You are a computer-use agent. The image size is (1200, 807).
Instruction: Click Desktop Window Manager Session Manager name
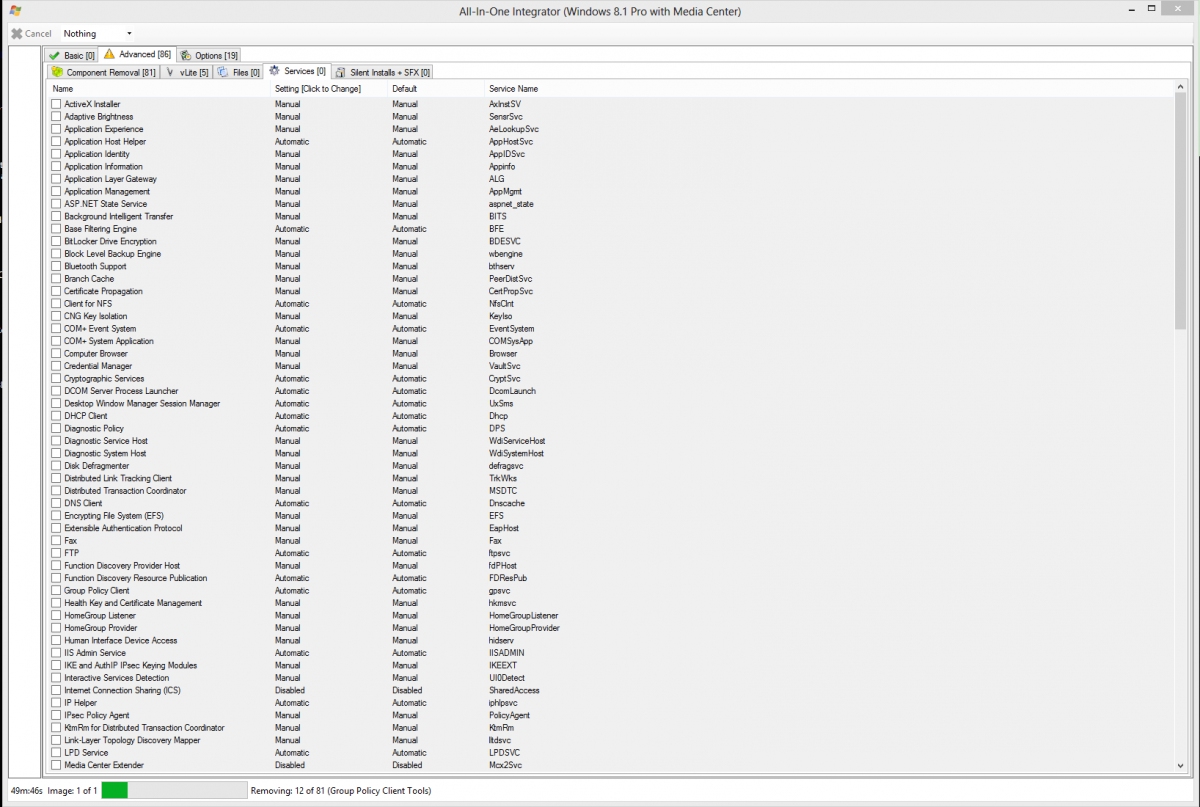tap(142, 403)
